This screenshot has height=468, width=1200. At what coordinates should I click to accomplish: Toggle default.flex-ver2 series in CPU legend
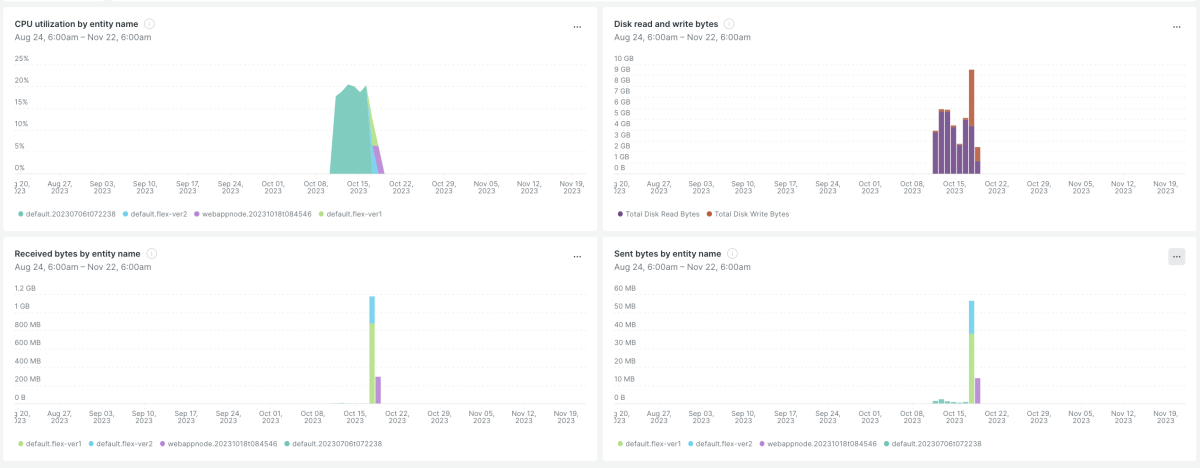point(155,214)
